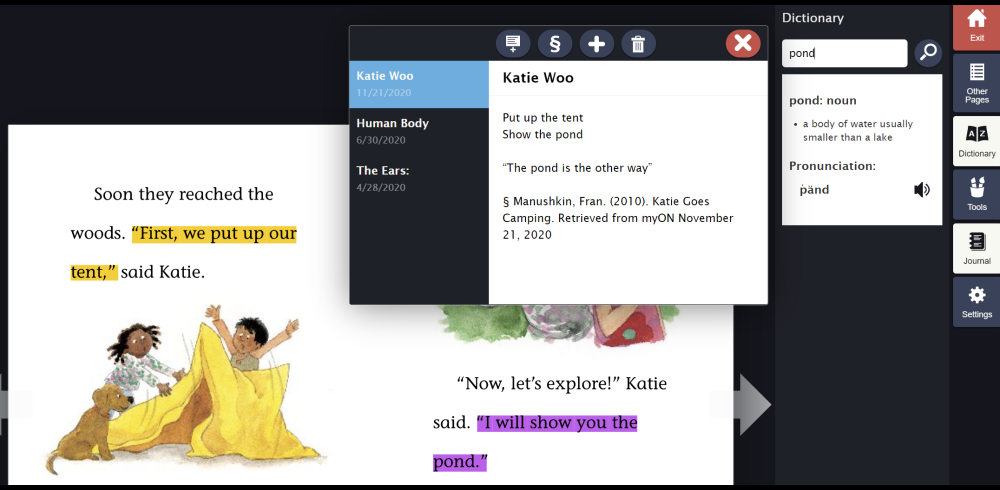The image size is (1000, 490).
Task: Select the Katie Woo journal entry
Action: (419, 84)
